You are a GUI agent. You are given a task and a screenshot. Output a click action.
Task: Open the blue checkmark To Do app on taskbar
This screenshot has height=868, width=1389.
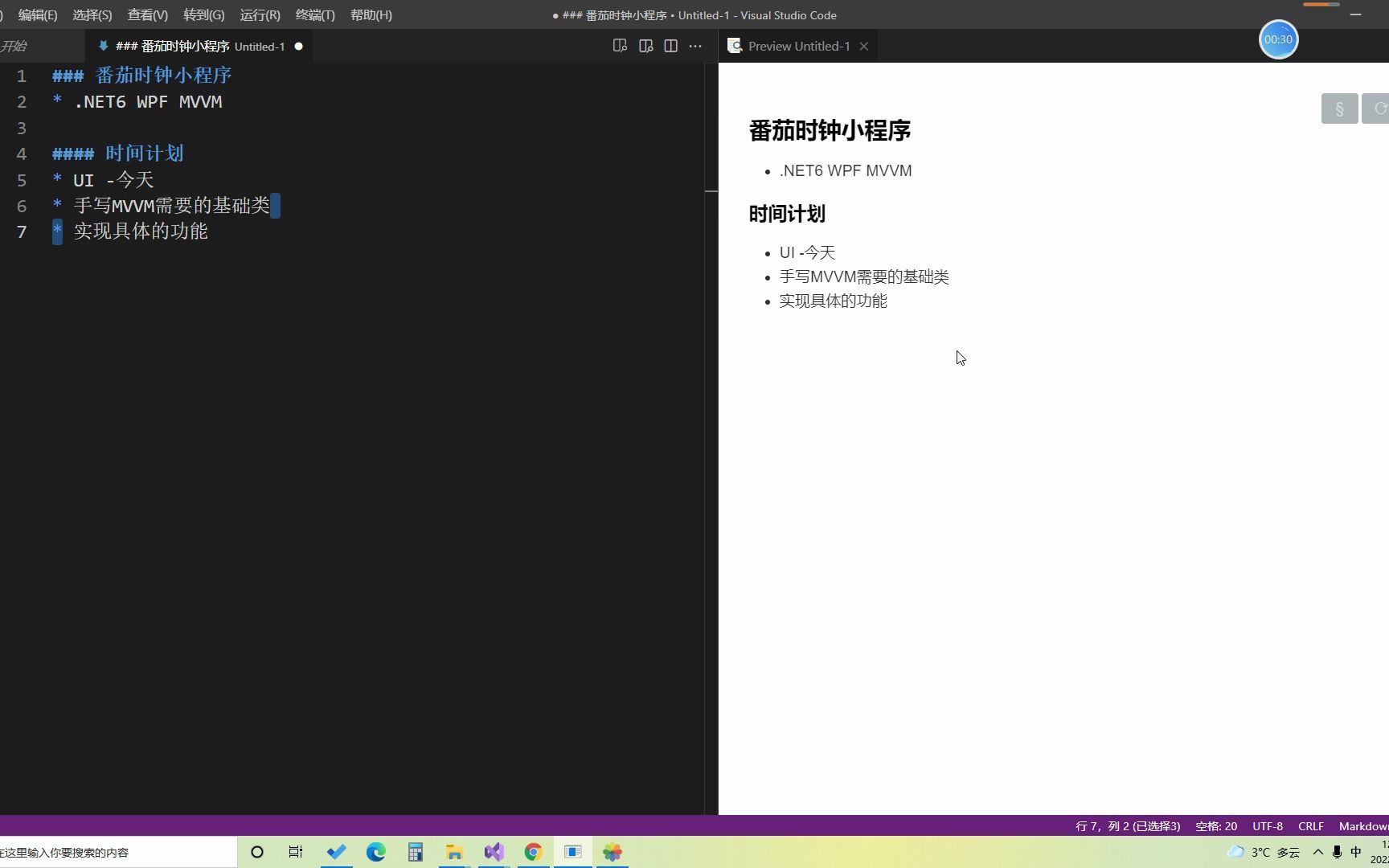(337, 852)
